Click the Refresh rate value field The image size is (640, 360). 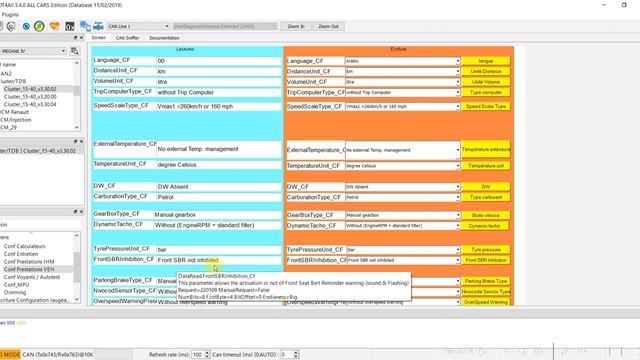tap(198, 355)
